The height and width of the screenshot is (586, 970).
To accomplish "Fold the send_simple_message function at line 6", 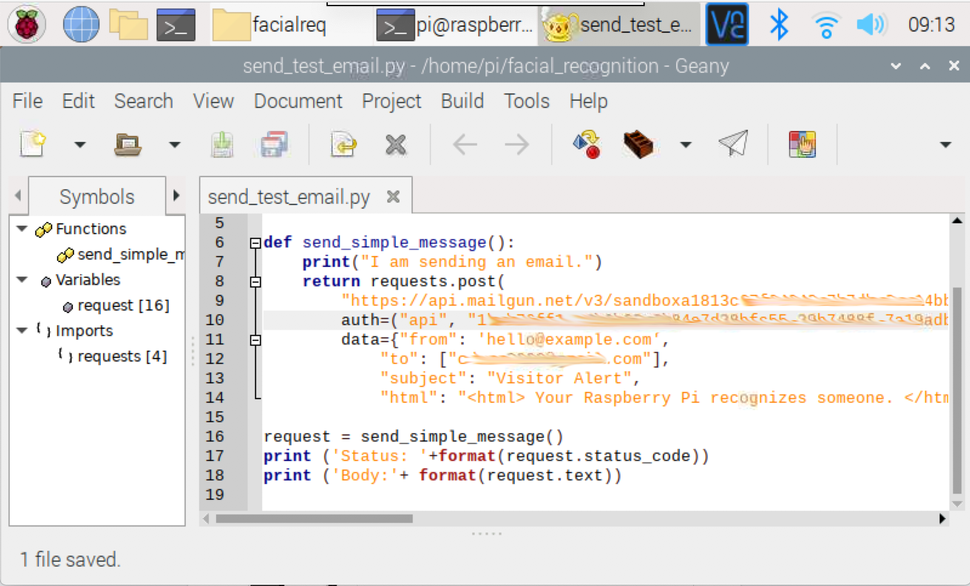I will [255, 243].
